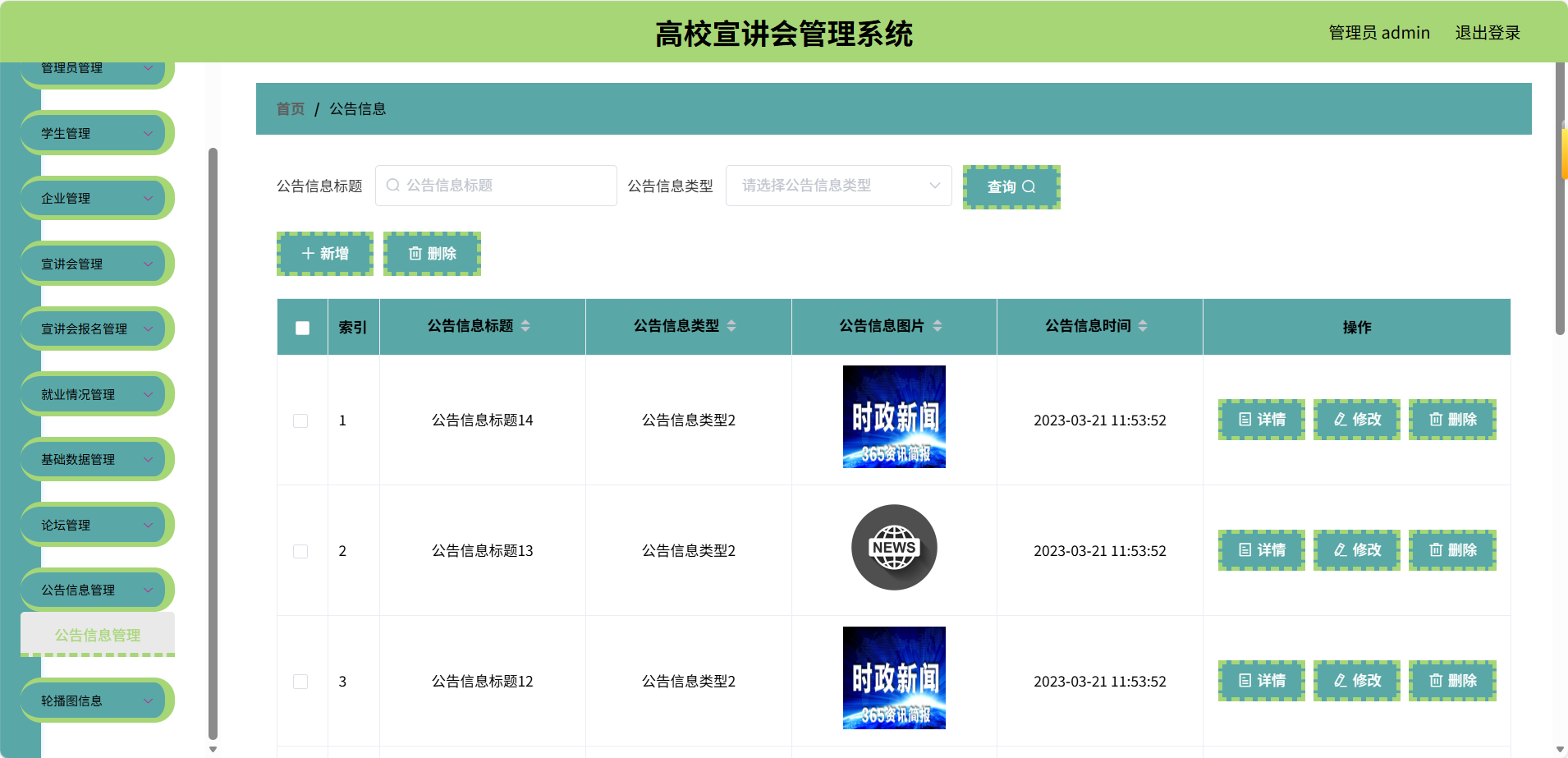The height and width of the screenshot is (758, 1568).
Task: Click sort arrows on 公告信息标题 column
Action: click(x=525, y=326)
